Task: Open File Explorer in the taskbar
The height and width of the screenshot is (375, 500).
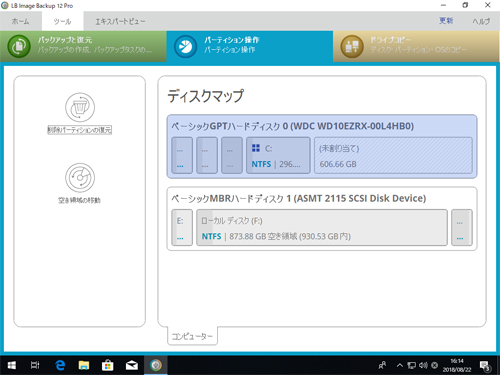Action: pyautogui.click(x=84, y=365)
